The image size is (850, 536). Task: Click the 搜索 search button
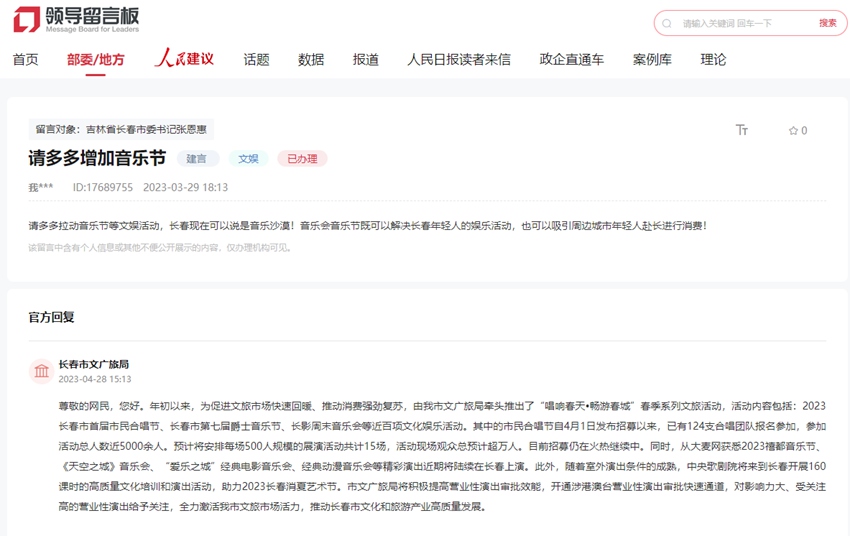(x=827, y=23)
